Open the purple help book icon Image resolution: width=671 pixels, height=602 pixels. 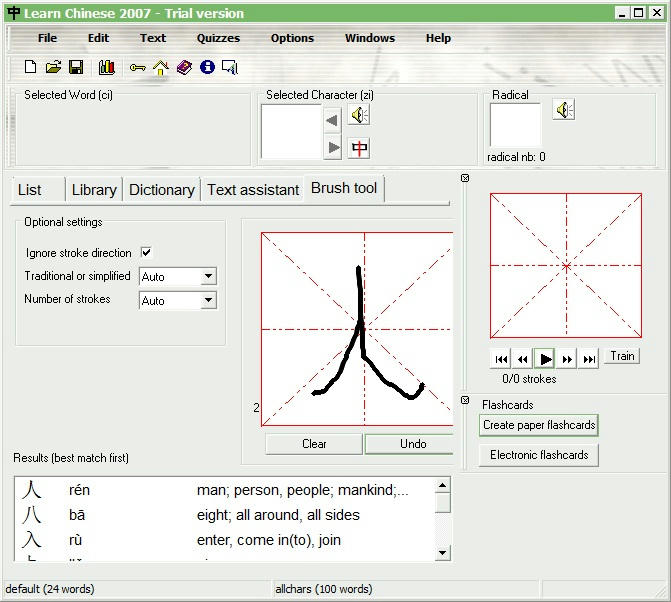click(184, 67)
